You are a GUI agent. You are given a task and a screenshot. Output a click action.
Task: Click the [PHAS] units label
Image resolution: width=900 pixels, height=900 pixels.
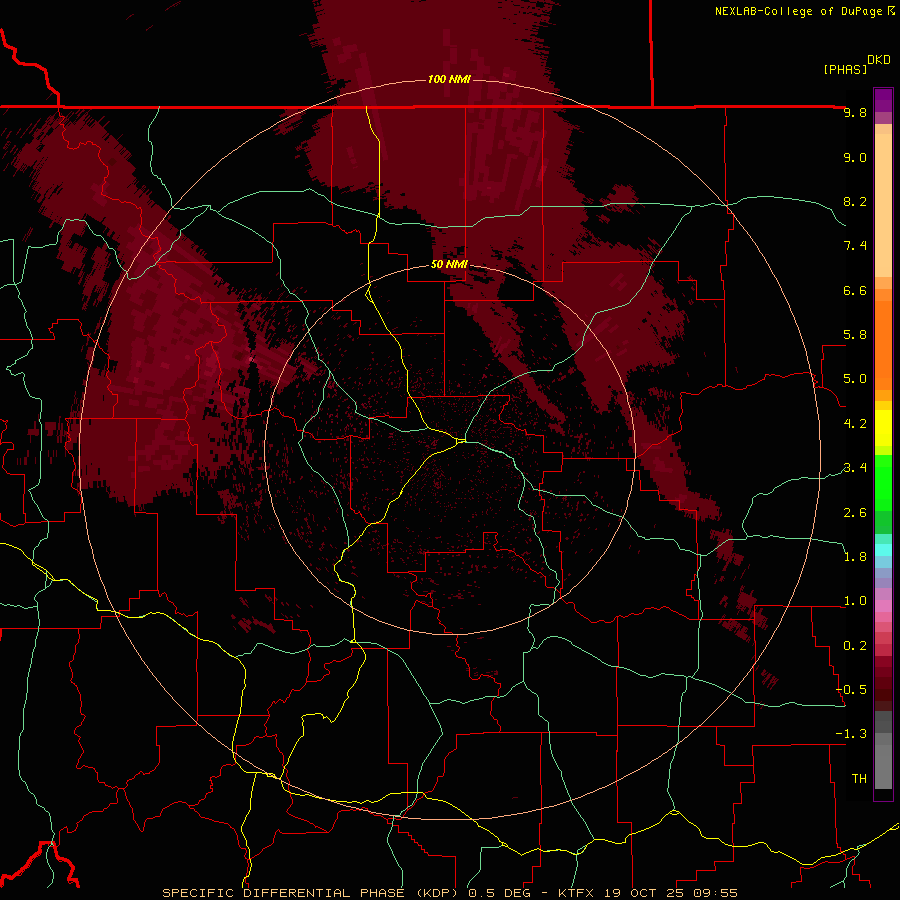(845, 69)
